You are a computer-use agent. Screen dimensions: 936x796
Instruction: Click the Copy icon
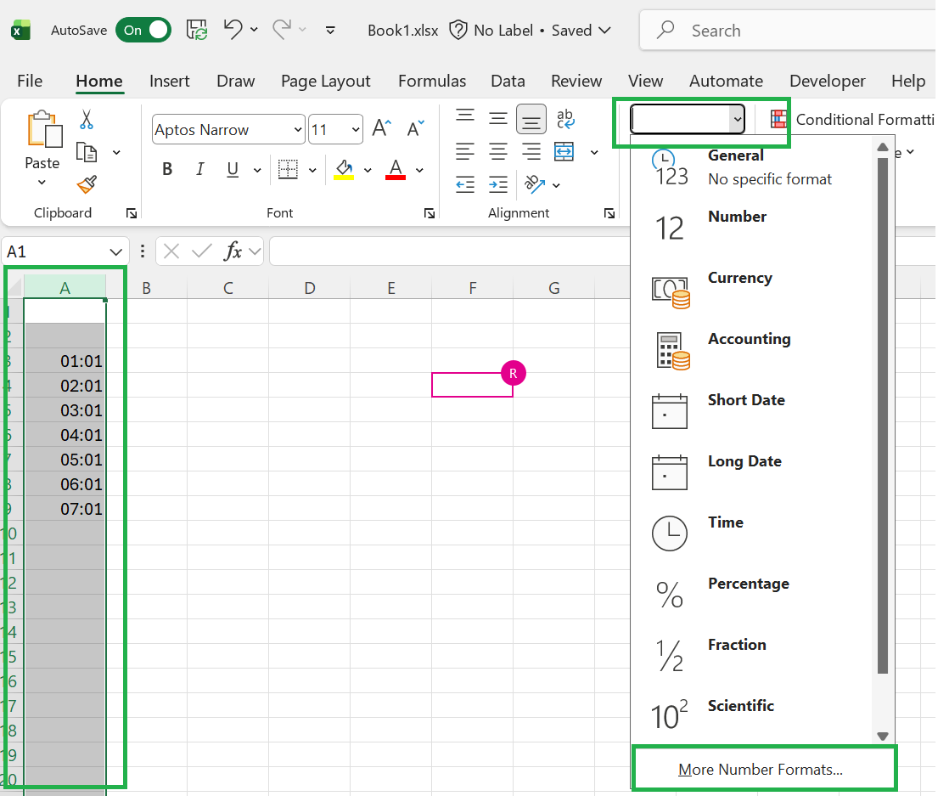(x=87, y=152)
